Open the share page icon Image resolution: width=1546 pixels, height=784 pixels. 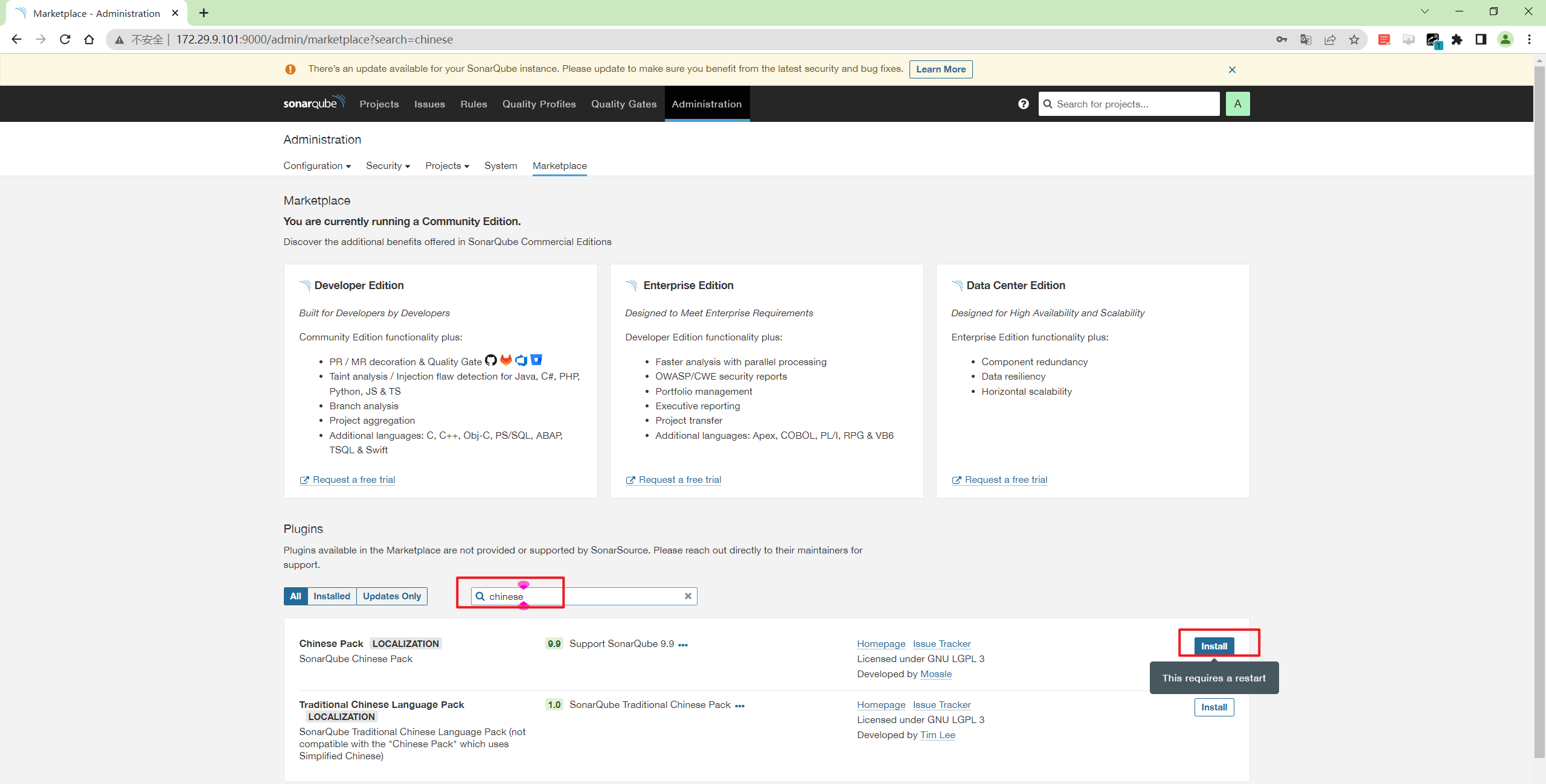coord(1330,39)
